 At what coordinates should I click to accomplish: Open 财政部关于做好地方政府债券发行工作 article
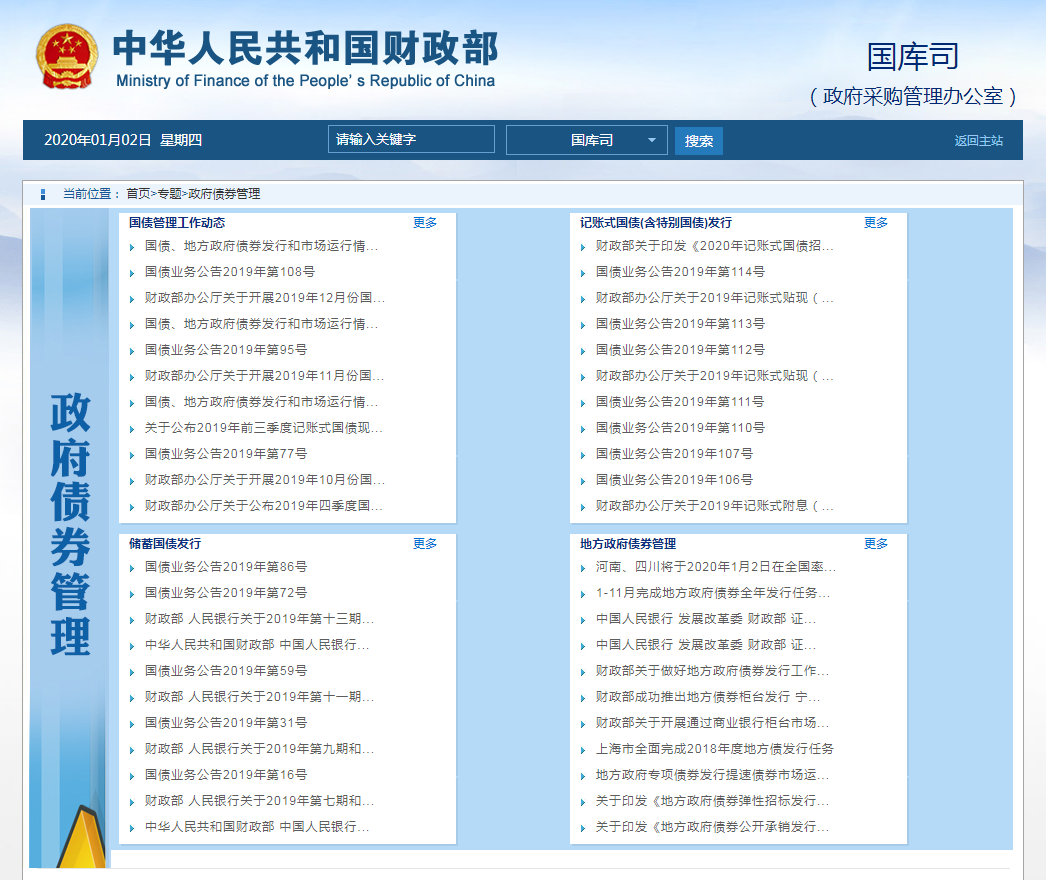tap(712, 671)
